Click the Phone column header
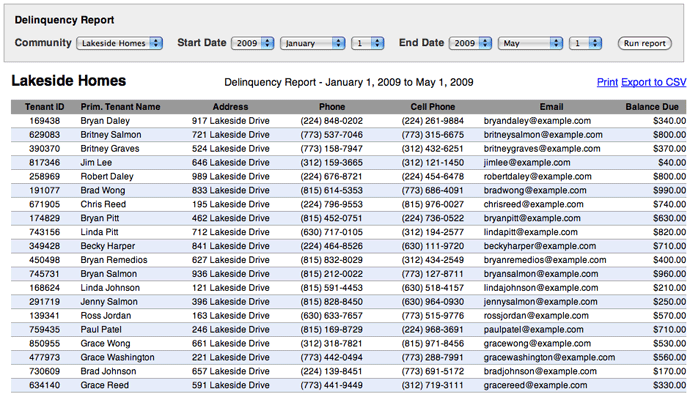 [332, 107]
